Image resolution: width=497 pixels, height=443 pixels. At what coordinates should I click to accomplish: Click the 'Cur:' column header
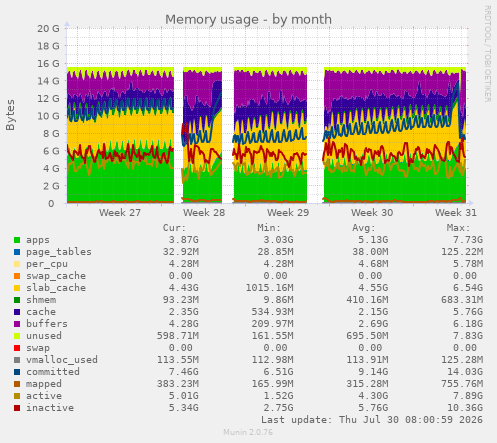click(174, 228)
